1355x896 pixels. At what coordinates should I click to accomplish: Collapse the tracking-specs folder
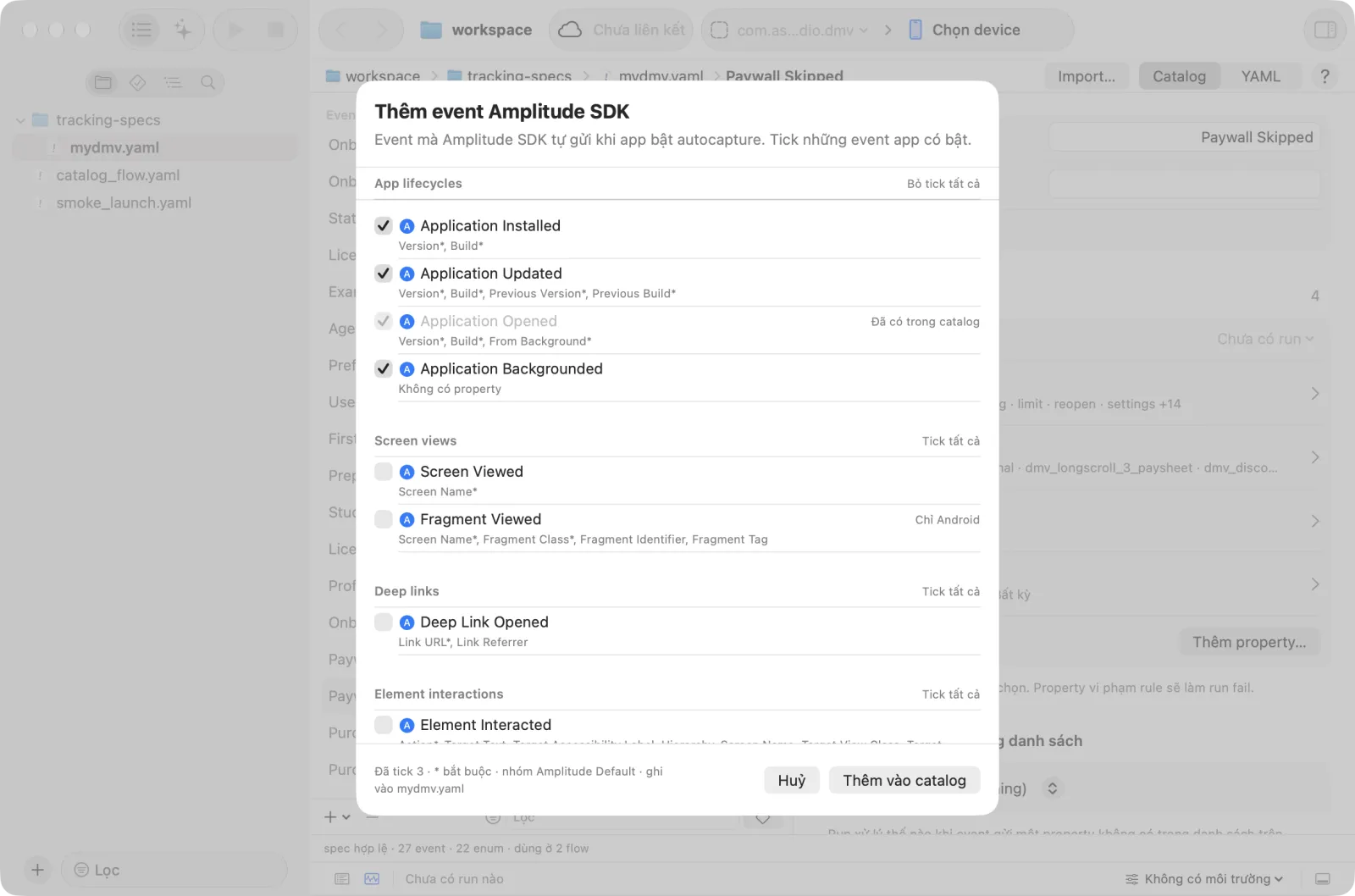(20, 120)
